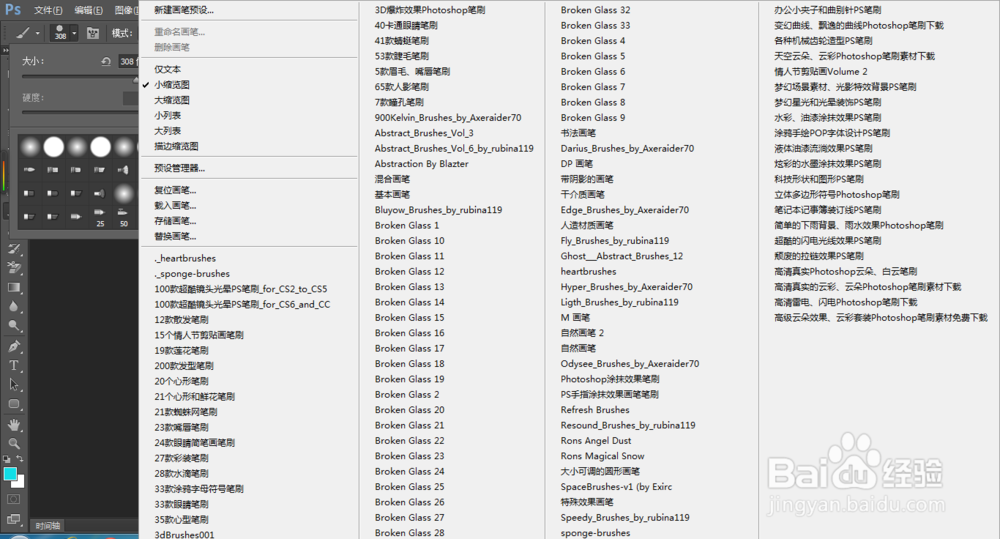
Task: Select the Eraser tool
Action: 14,268
